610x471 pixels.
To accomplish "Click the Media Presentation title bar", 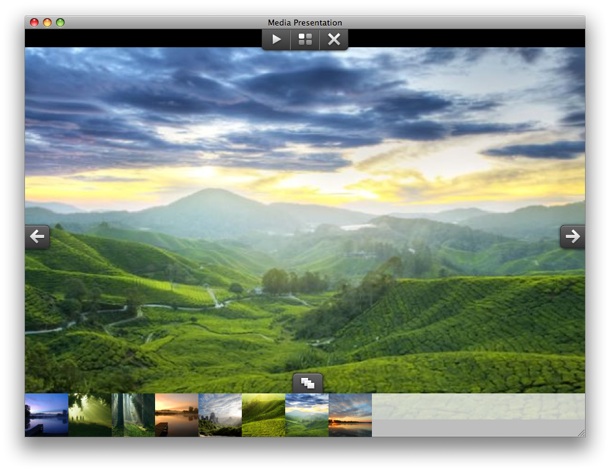I will (x=305, y=22).
